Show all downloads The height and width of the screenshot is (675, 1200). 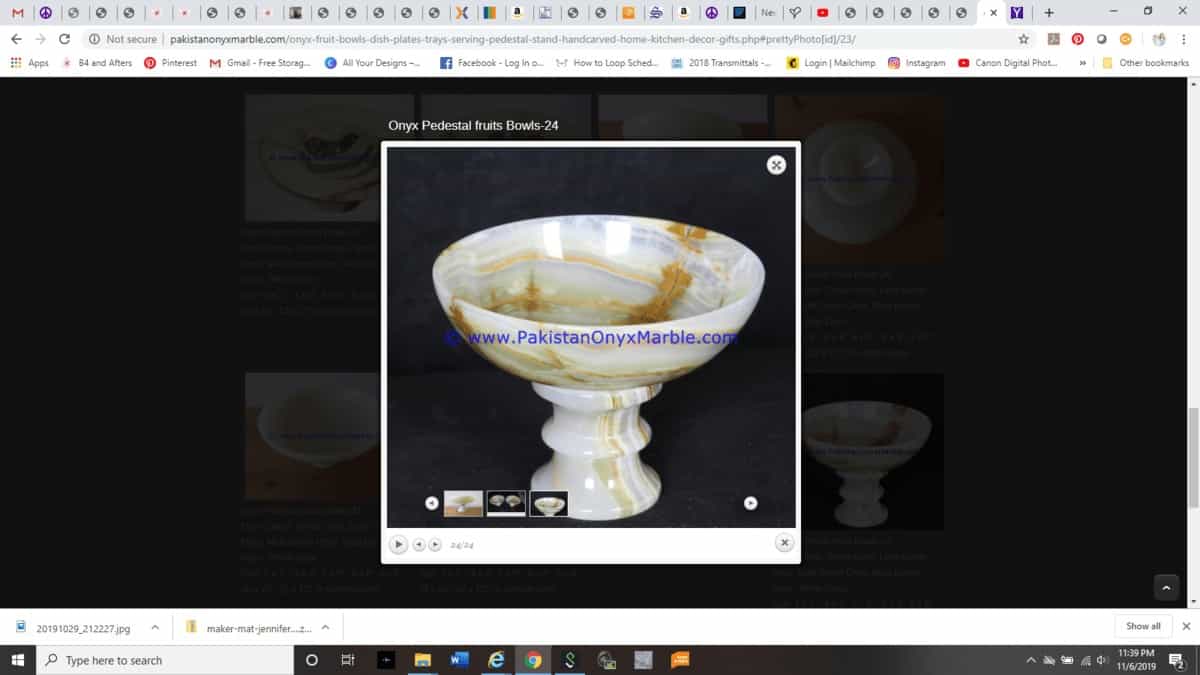tap(1143, 626)
